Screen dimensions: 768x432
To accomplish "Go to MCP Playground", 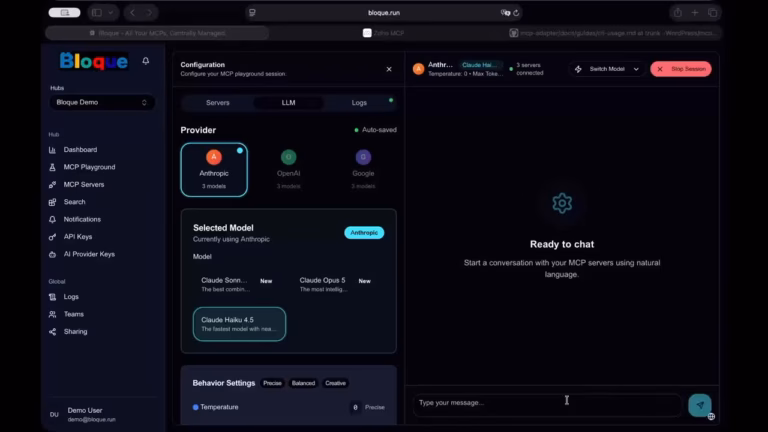I will tap(89, 167).
